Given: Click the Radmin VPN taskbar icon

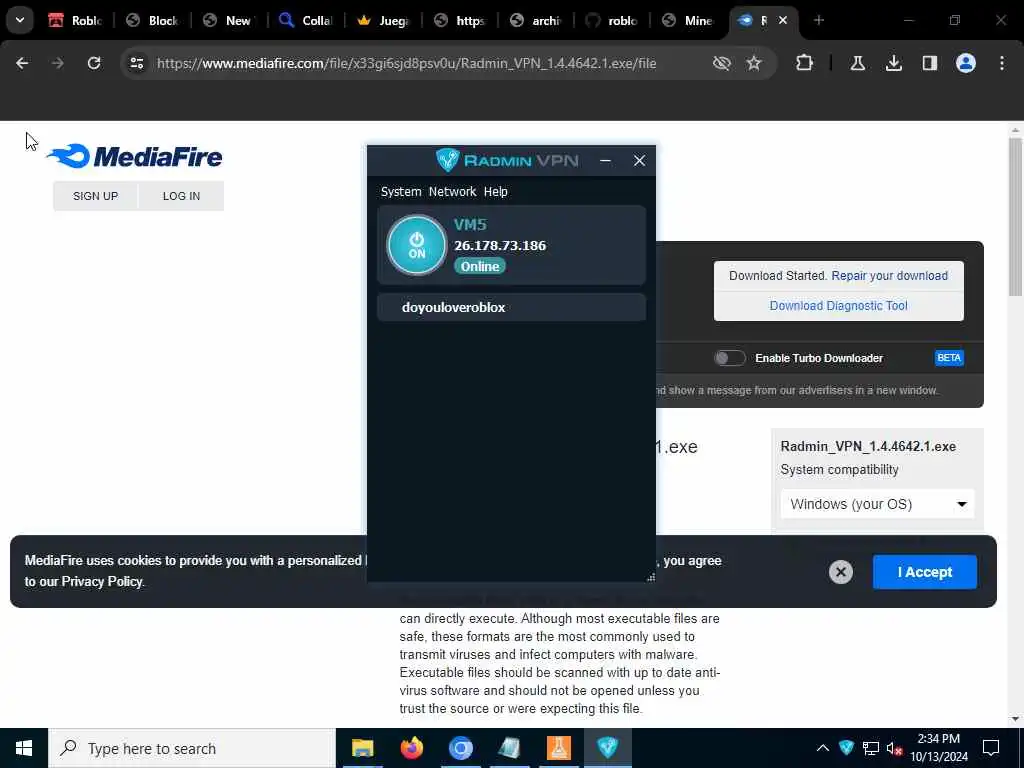Looking at the screenshot, I should point(607,748).
